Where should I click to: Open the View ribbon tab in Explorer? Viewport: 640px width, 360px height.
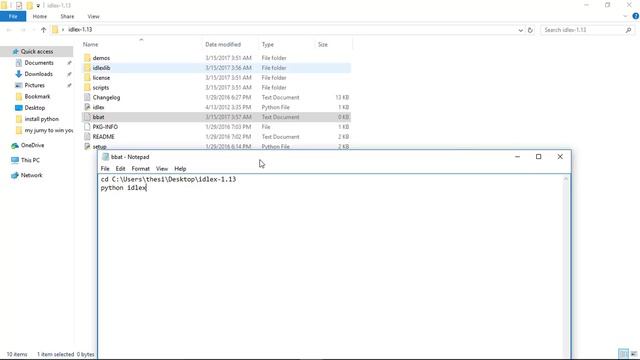pyautogui.click(x=93, y=16)
